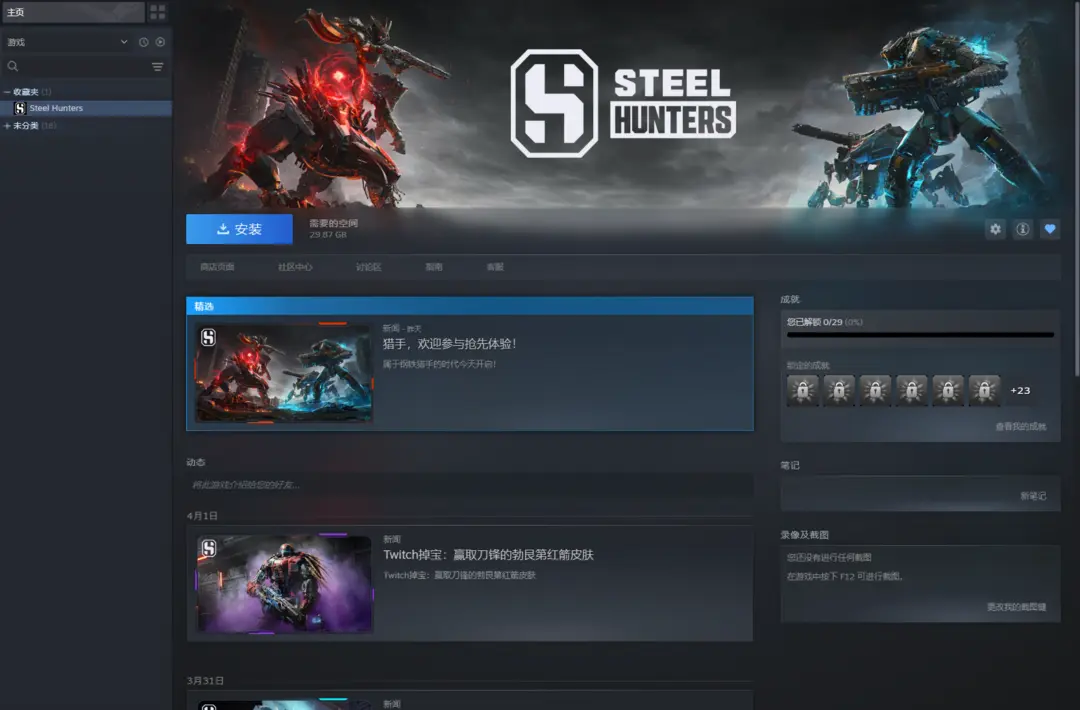Go to 主页 library home
Screen dimensions: 1080x710
click(73, 12)
